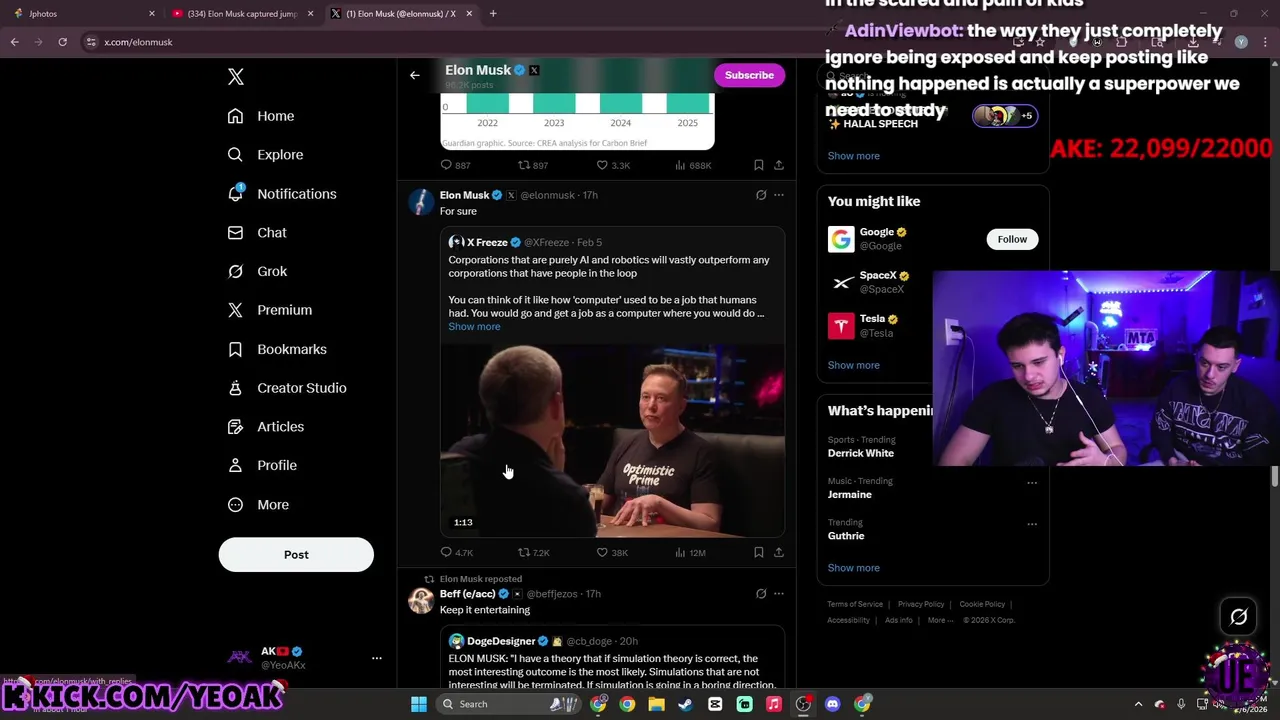1280x720 pixels.
Task: Open the Jermaine music trend
Action: pos(850,494)
